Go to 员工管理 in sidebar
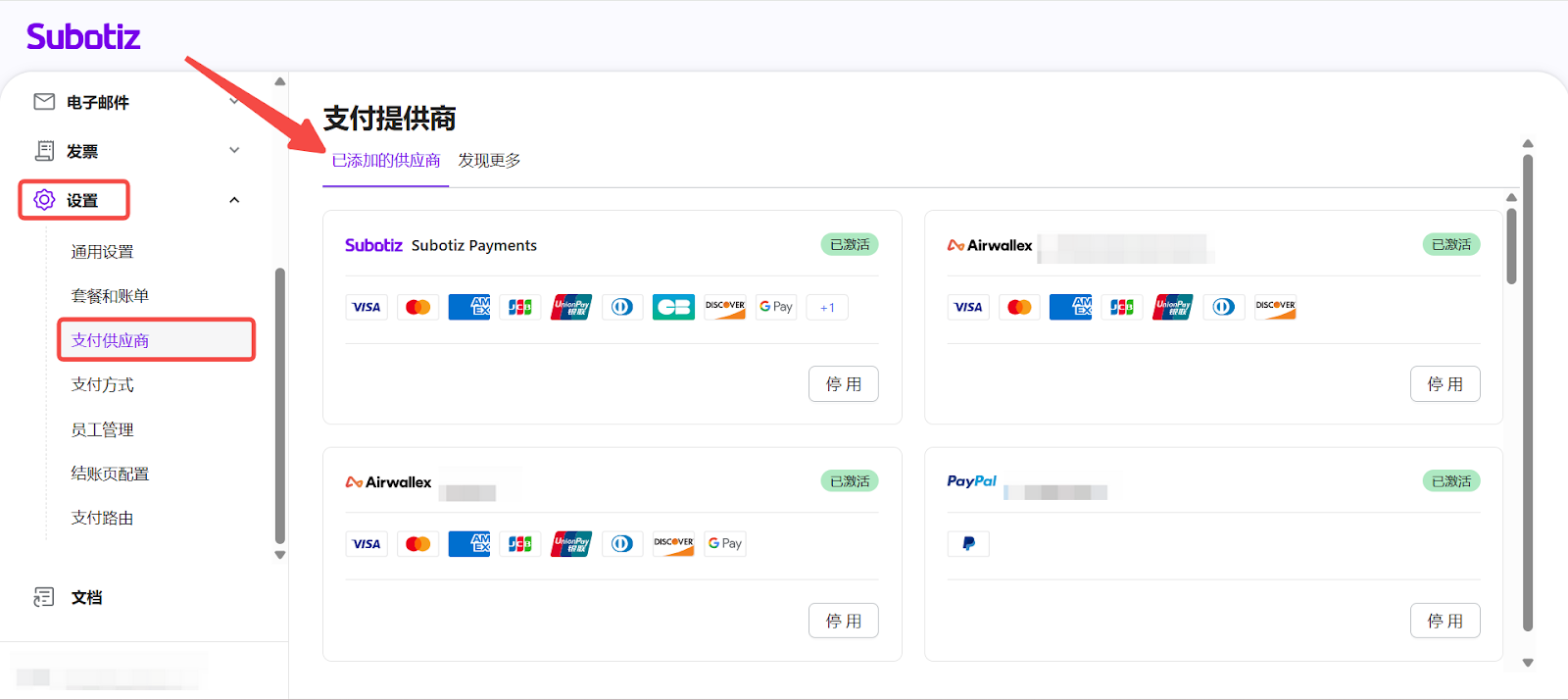This screenshot has height=700, width=1568. click(x=103, y=429)
